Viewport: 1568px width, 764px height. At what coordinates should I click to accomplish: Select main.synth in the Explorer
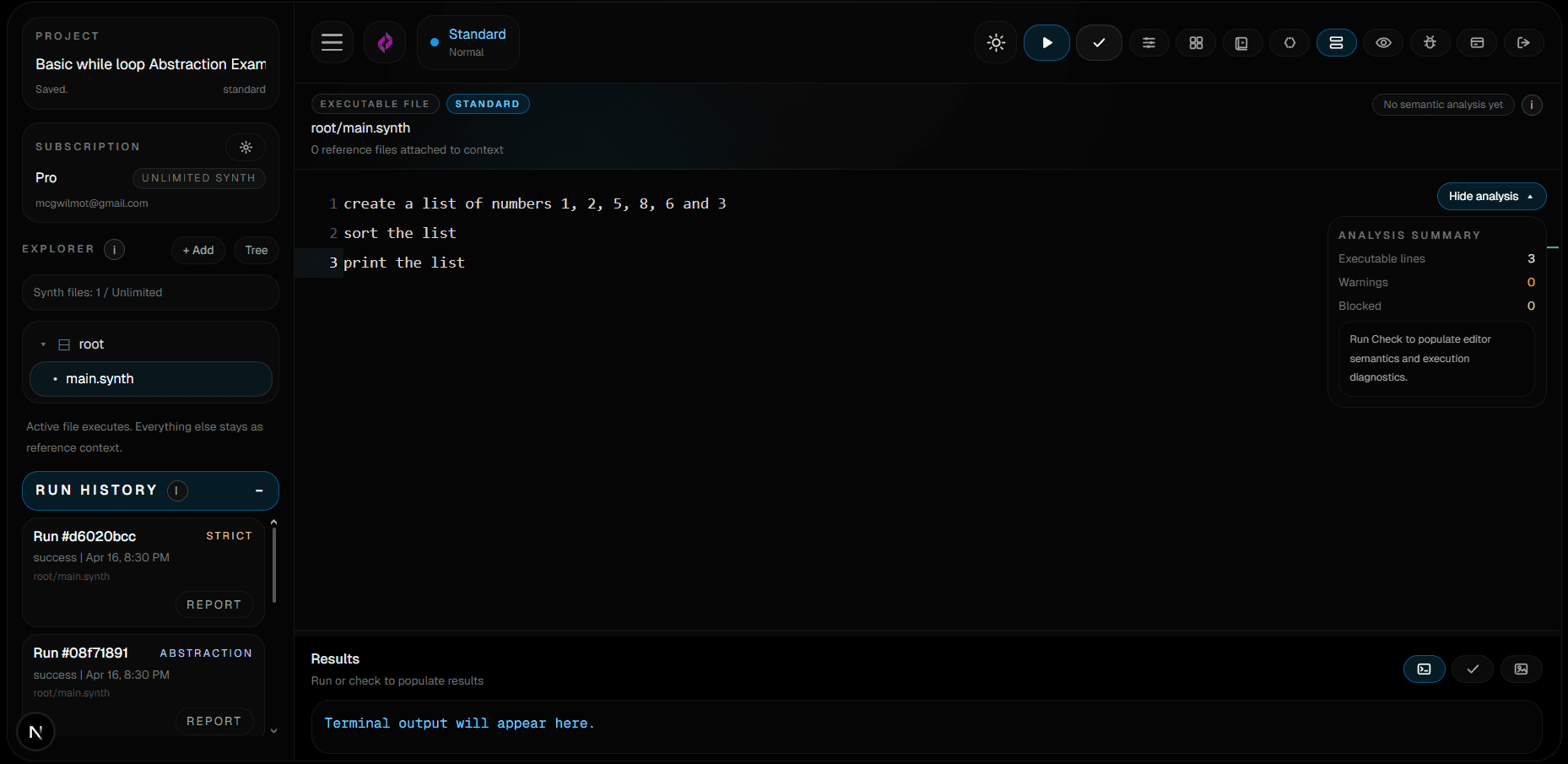click(x=100, y=378)
